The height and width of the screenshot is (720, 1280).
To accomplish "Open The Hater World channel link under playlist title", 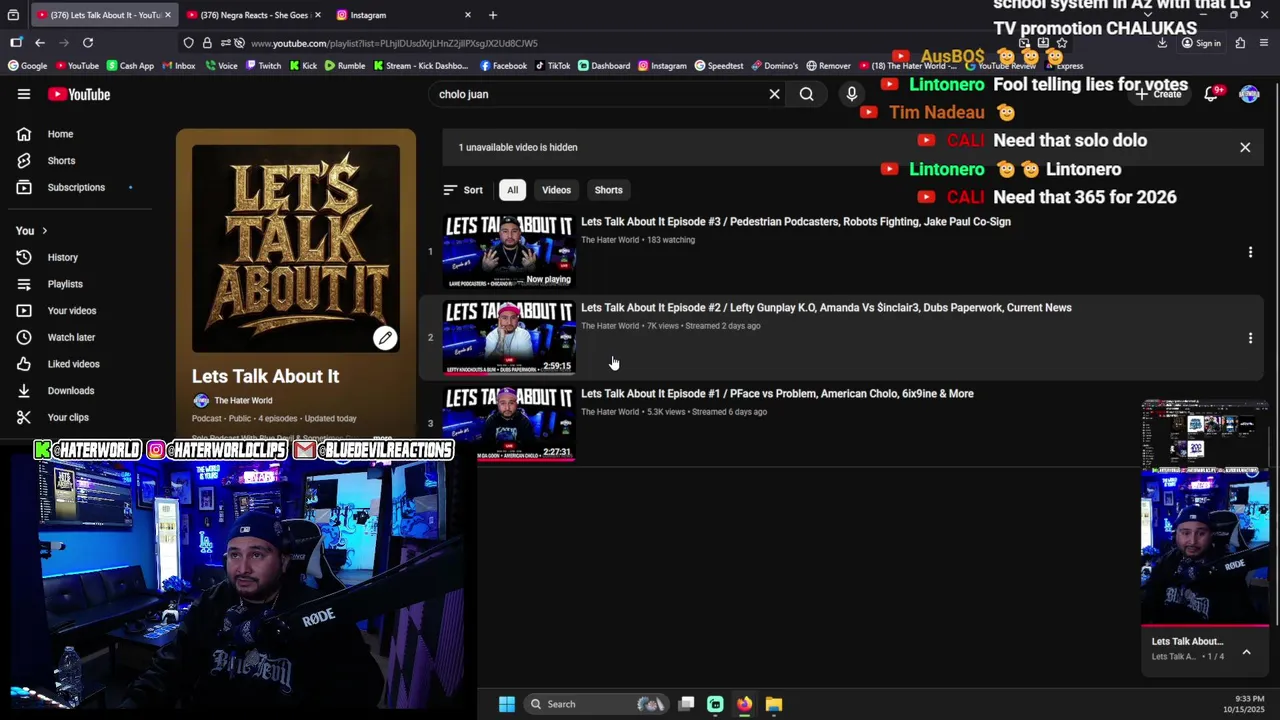I will [243, 400].
